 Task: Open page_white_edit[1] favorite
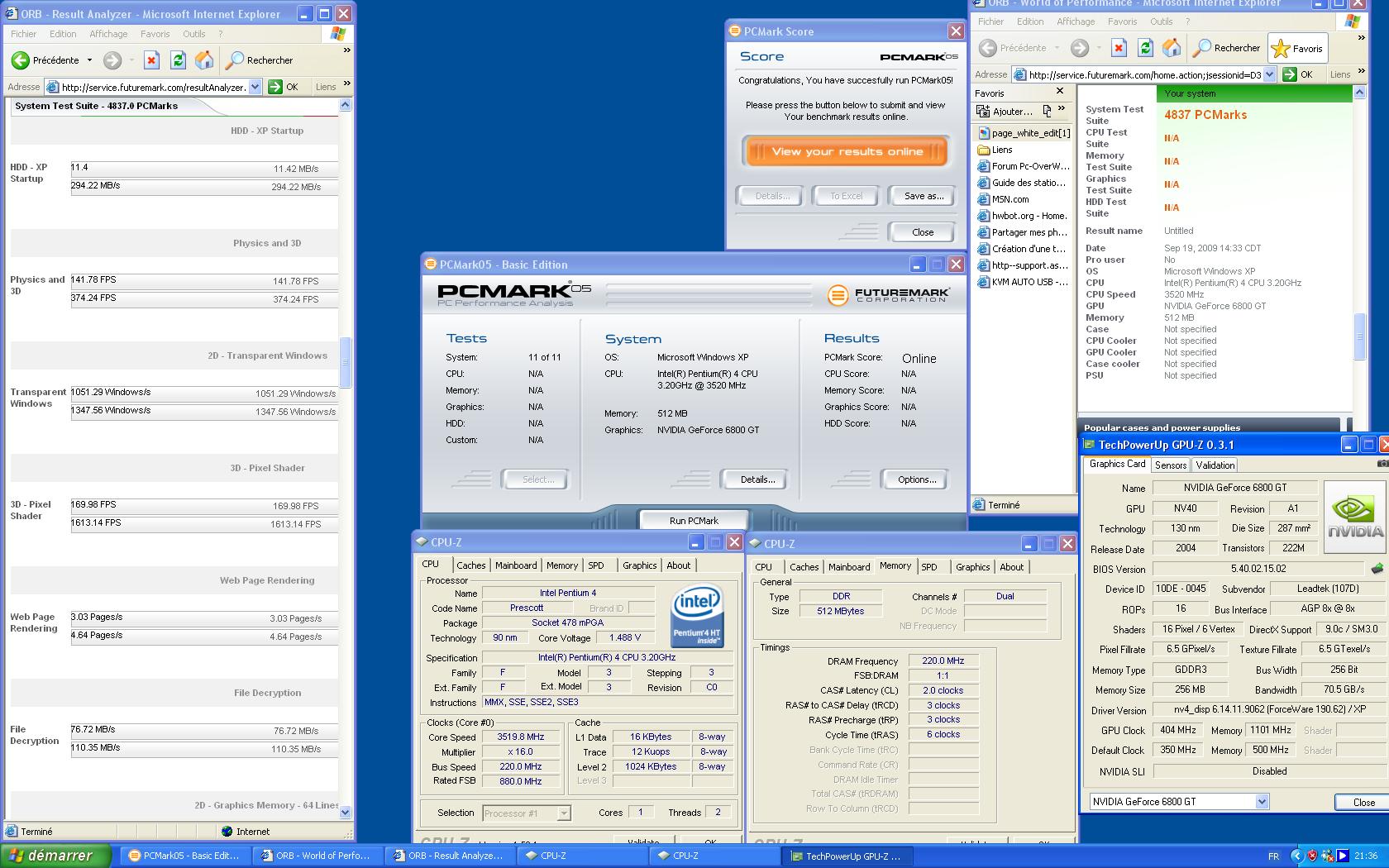tap(1024, 133)
